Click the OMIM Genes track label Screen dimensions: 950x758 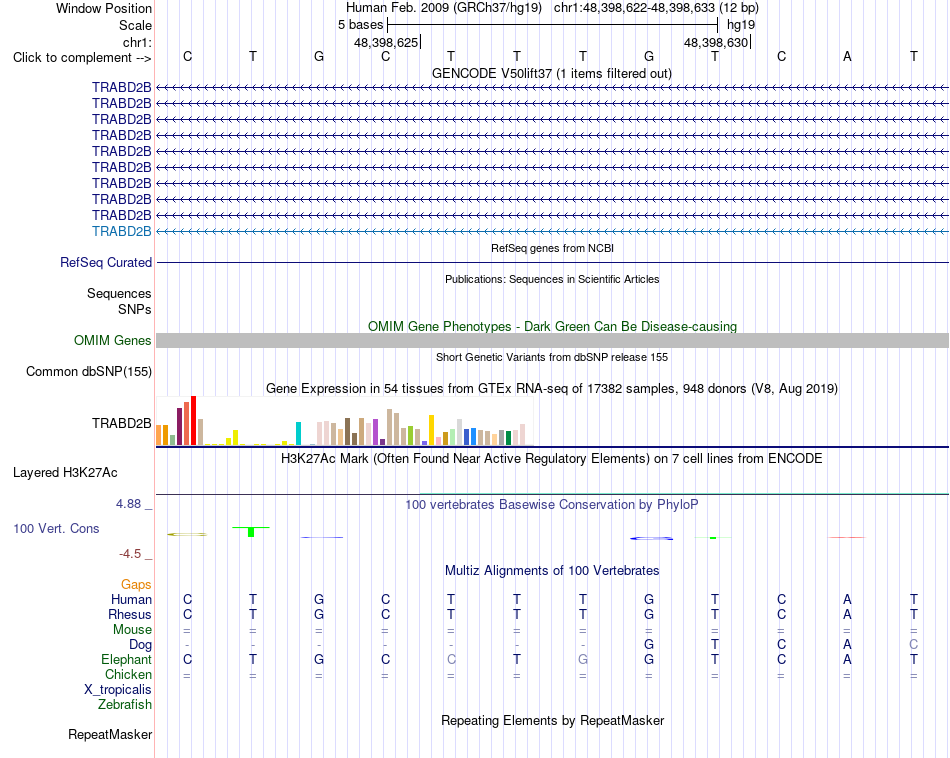pyautogui.click(x=113, y=341)
